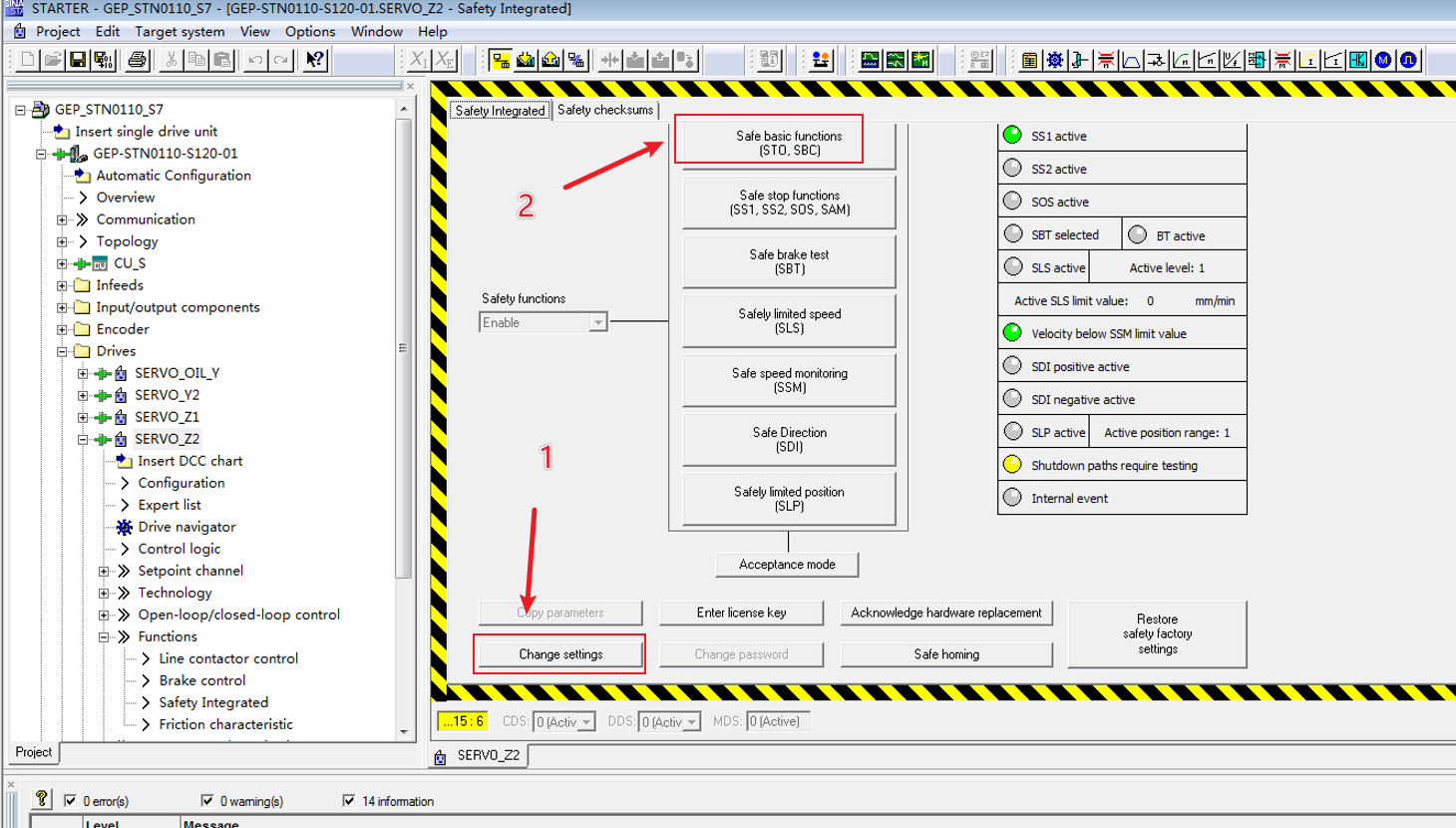Image resolution: width=1456 pixels, height=828 pixels.
Task: Toggle the information filter checkbox
Action: pyautogui.click(x=348, y=800)
